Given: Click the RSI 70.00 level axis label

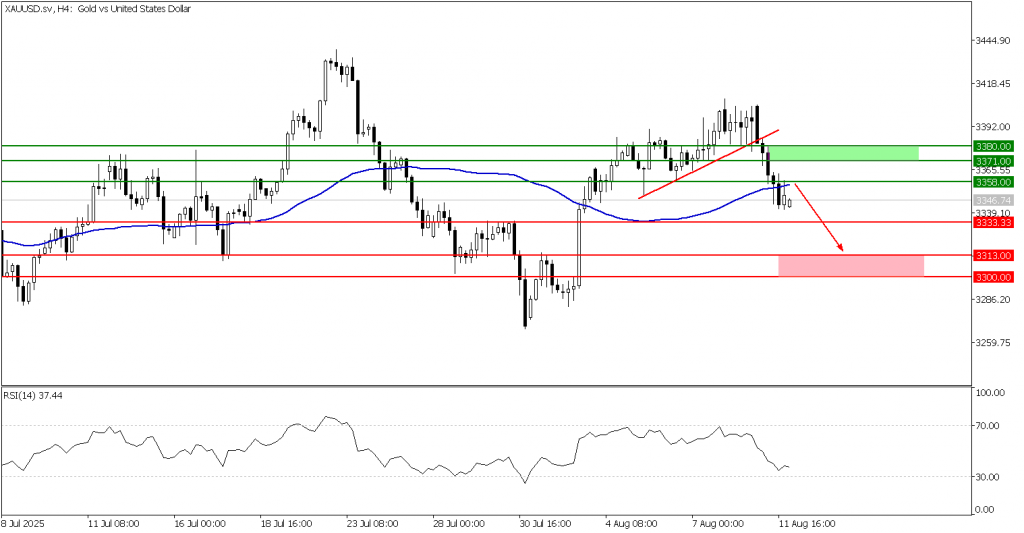Looking at the screenshot, I should point(990,426).
